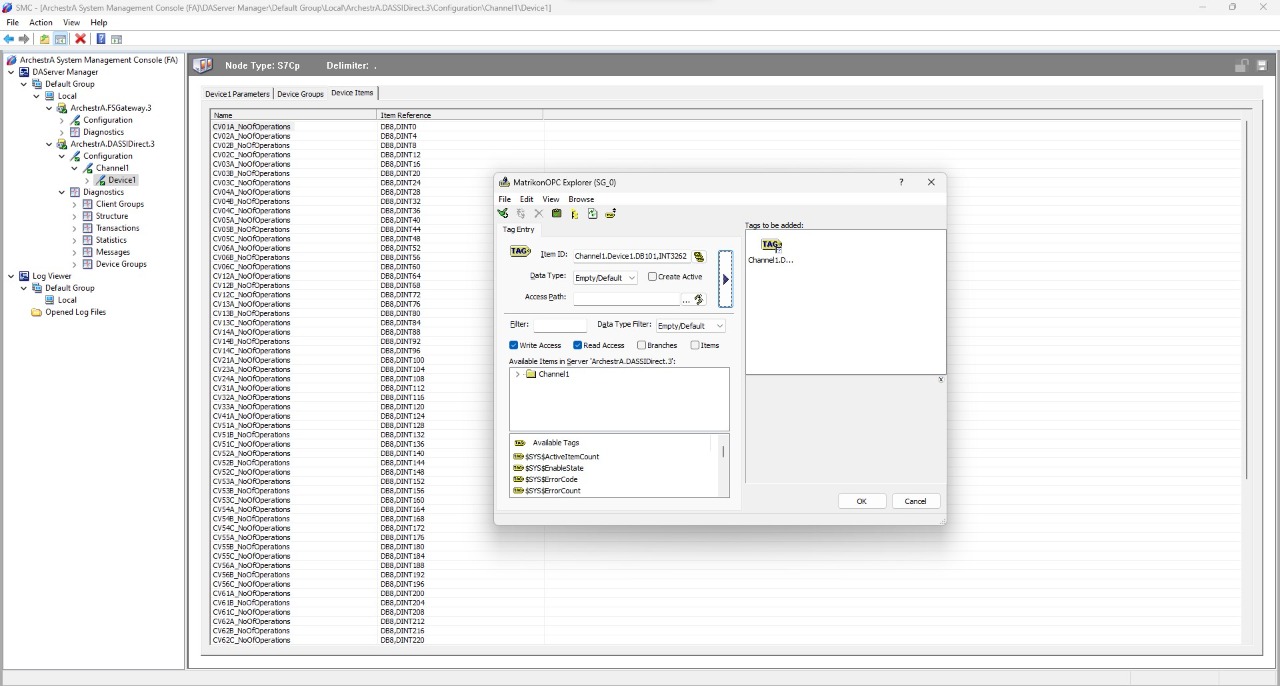Viewport: 1280px width, 686px height.
Task: Click the icon right of Access Path ellipsis
Action: pos(698,299)
